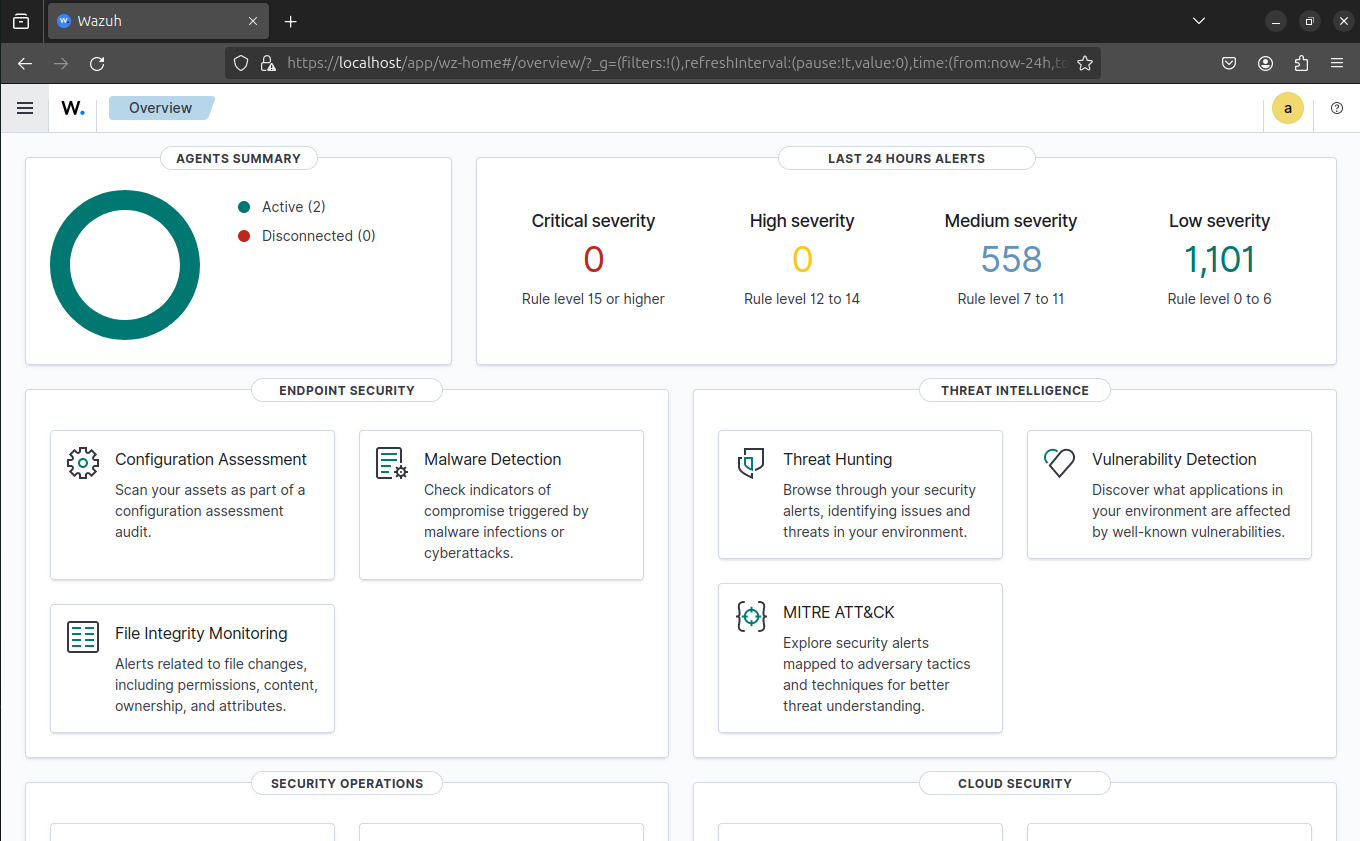This screenshot has width=1360, height=841.
Task: Open the user avatar 'a' menu
Action: (1288, 108)
